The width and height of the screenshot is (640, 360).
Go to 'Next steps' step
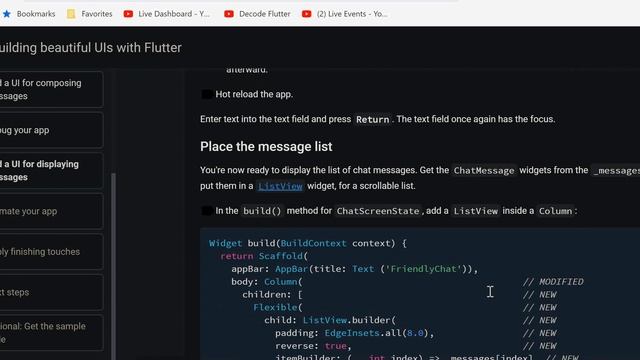51,292
